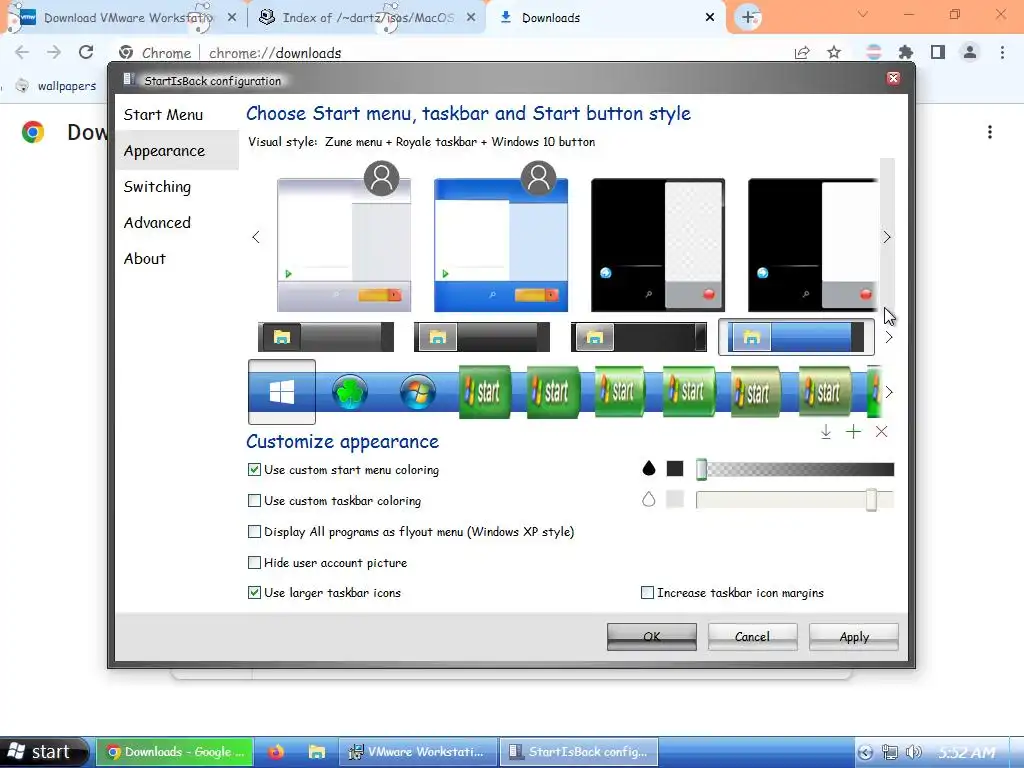Select the Windows 10 logo start button style

click(281, 392)
